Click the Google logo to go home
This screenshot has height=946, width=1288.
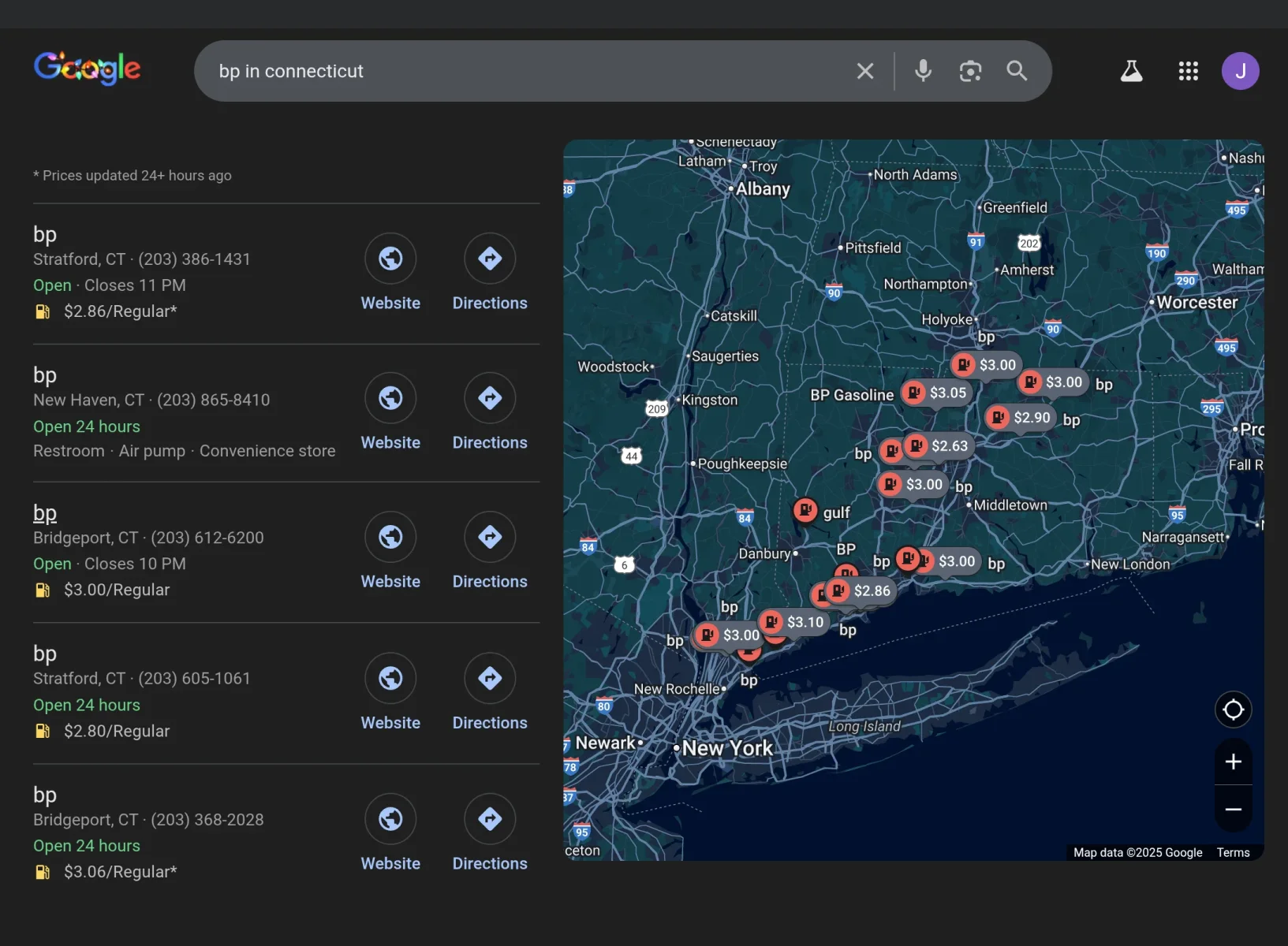click(87, 69)
